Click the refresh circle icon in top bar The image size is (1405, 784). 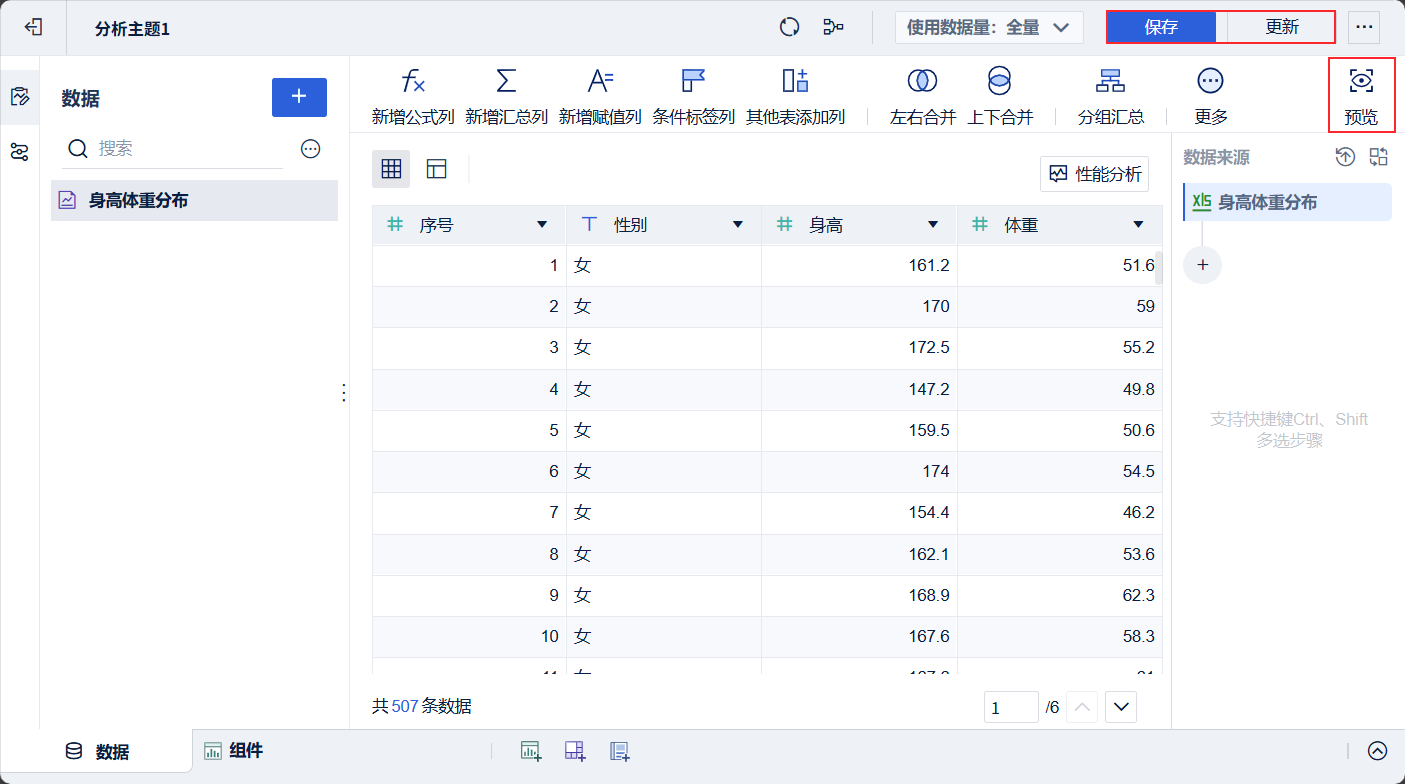click(790, 27)
